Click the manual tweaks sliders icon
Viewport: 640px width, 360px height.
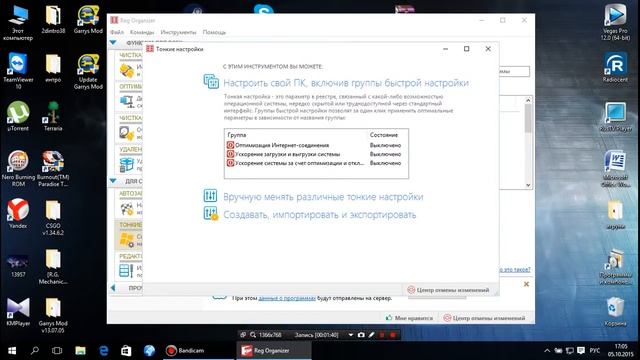tap(210, 196)
